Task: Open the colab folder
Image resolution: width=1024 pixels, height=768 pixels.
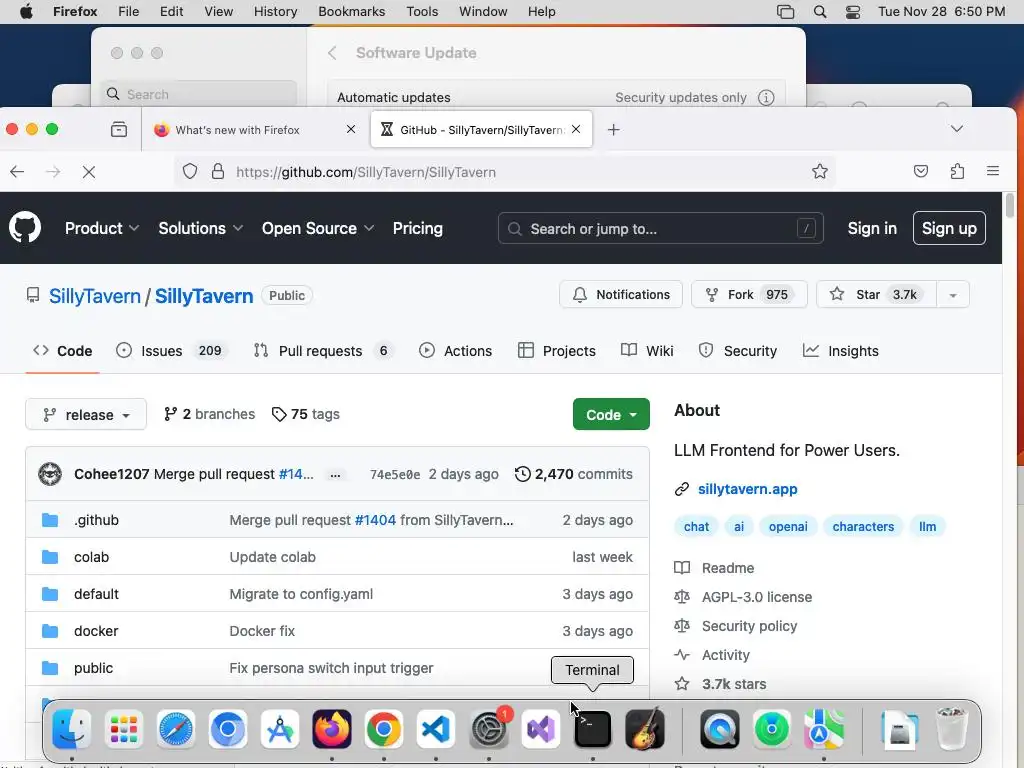Action: point(91,557)
